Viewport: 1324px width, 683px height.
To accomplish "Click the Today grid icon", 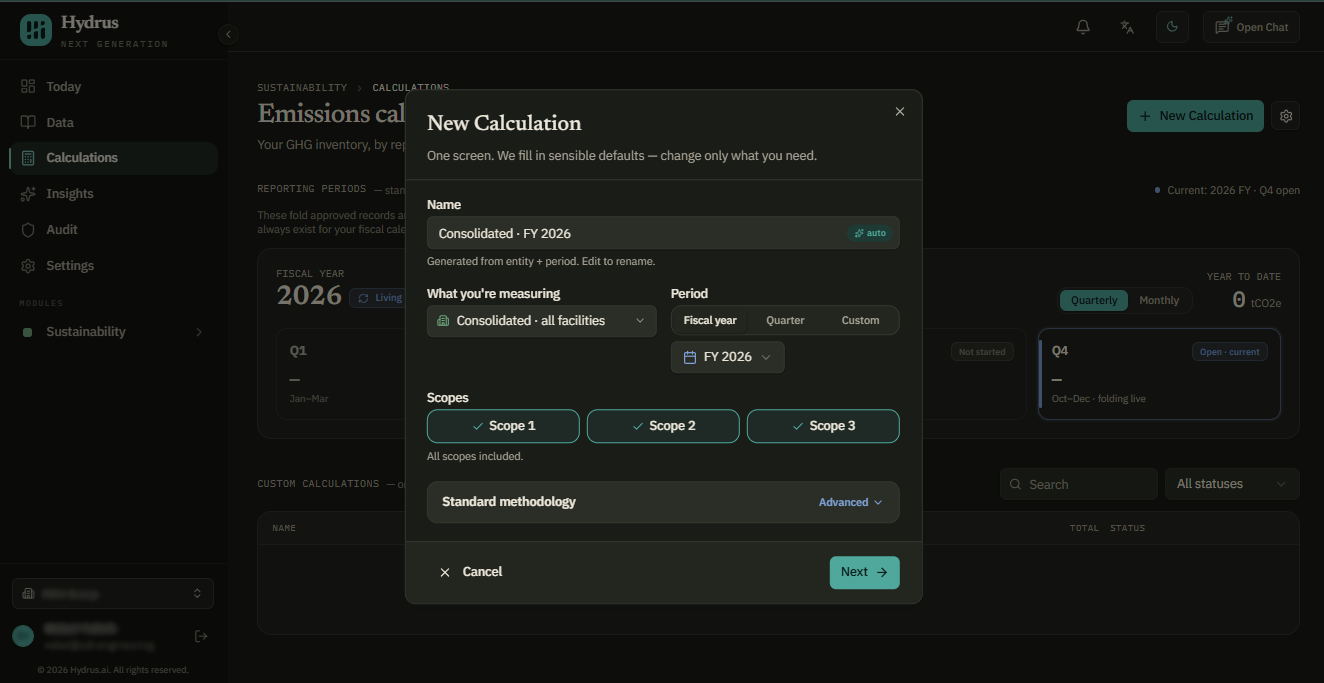I will [x=28, y=86].
